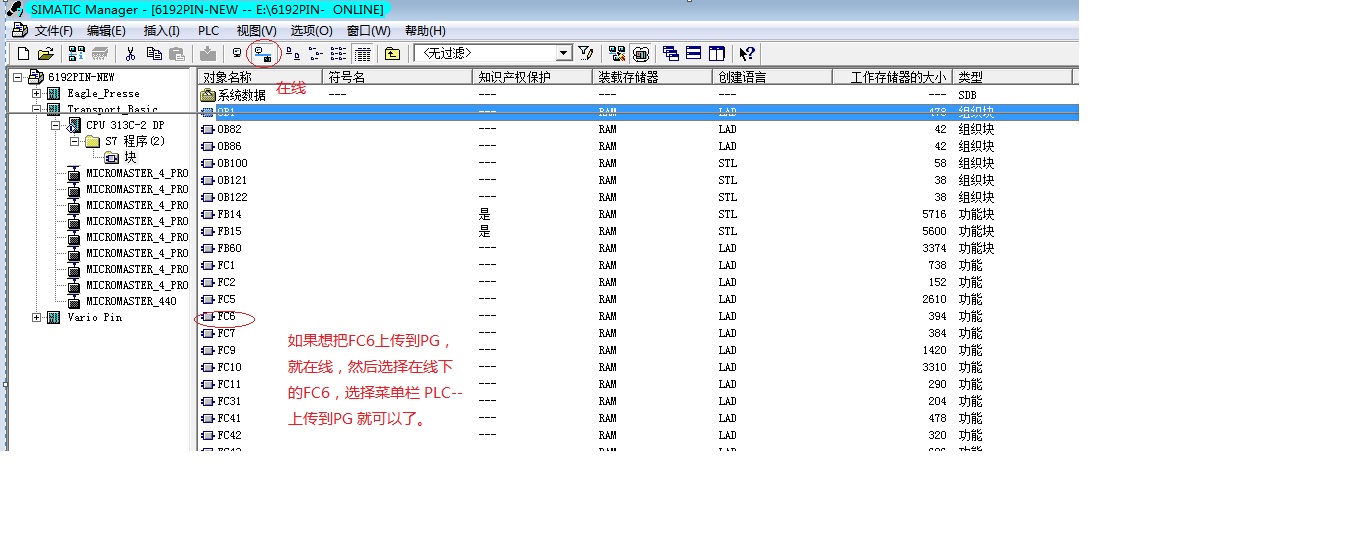Sort by 类型 column header

pyautogui.click(x=1012, y=77)
